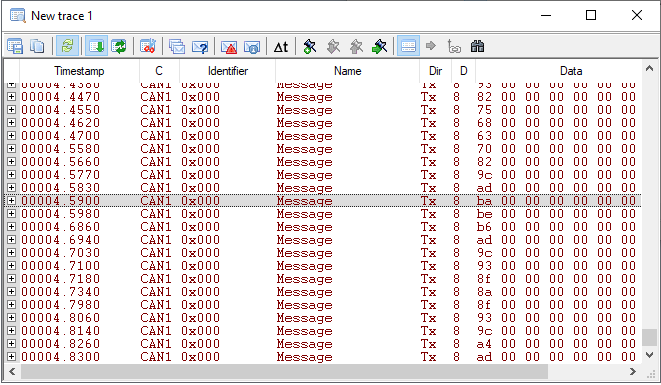Viewport: 661px width, 385px height.
Task: Select timestamp 00004.8140
Action: pyautogui.click(x=61, y=331)
